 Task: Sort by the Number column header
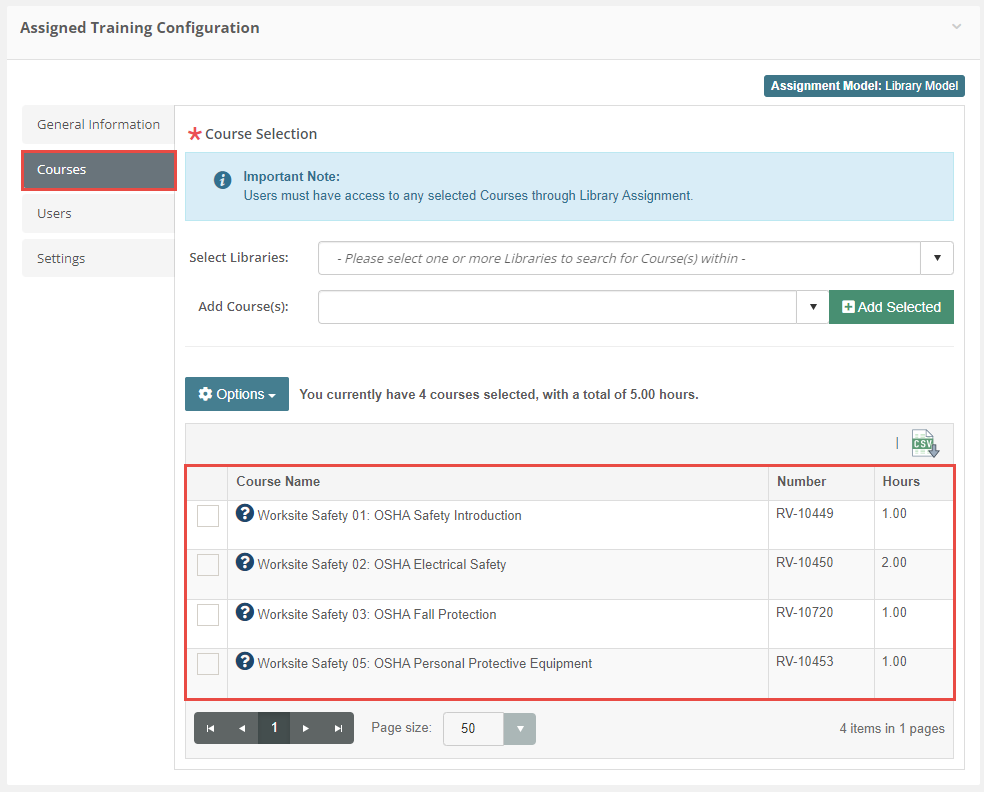tap(801, 481)
